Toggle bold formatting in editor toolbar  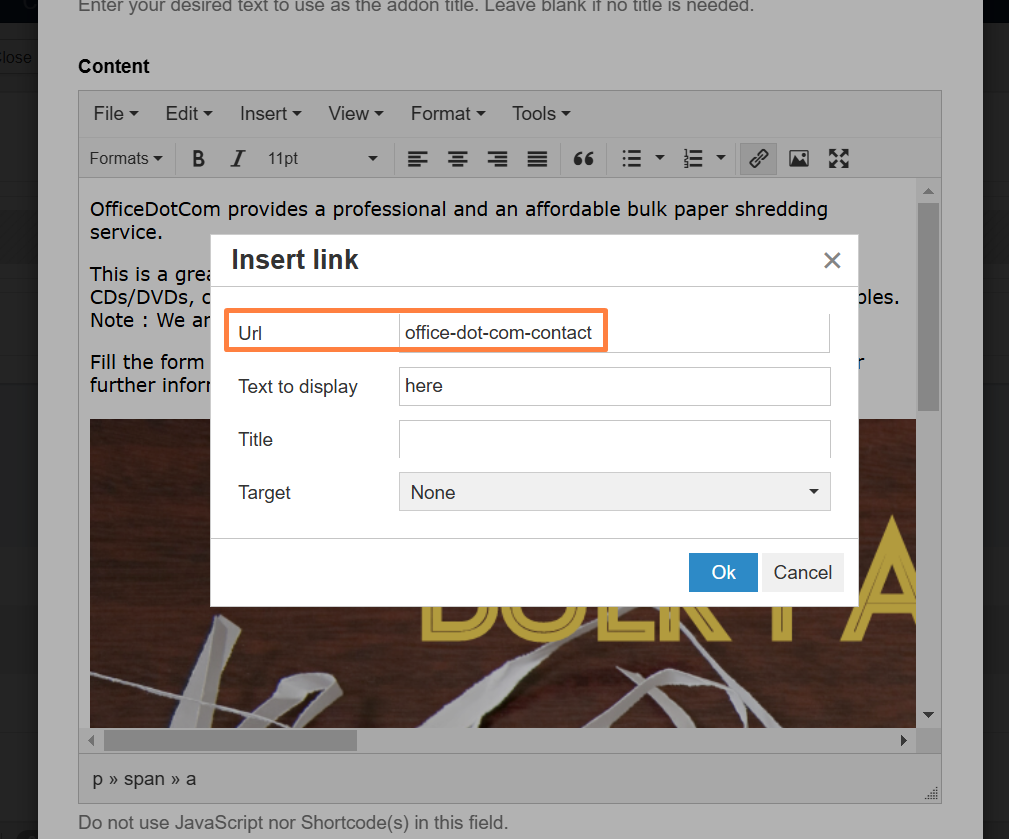[x=198, y=158]
